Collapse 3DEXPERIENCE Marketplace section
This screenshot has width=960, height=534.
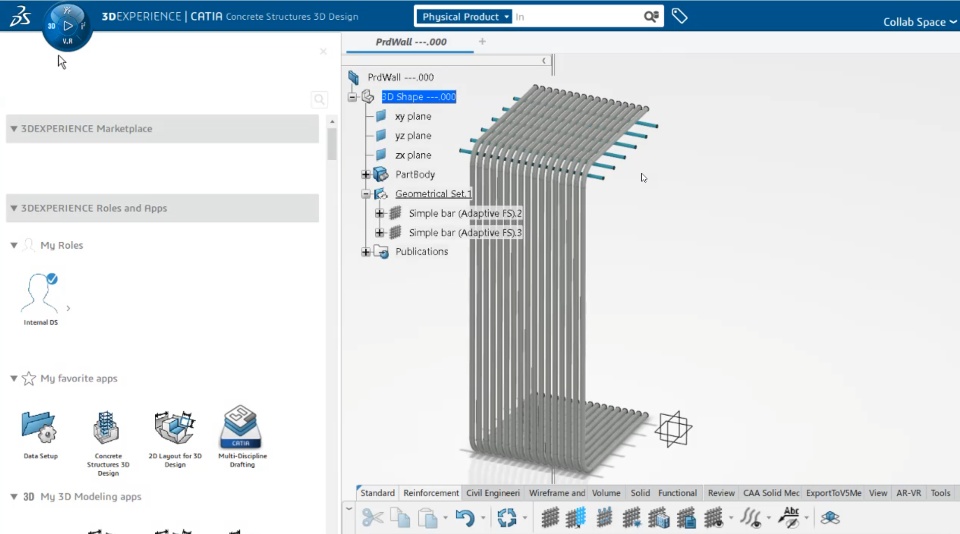(13, 129)
